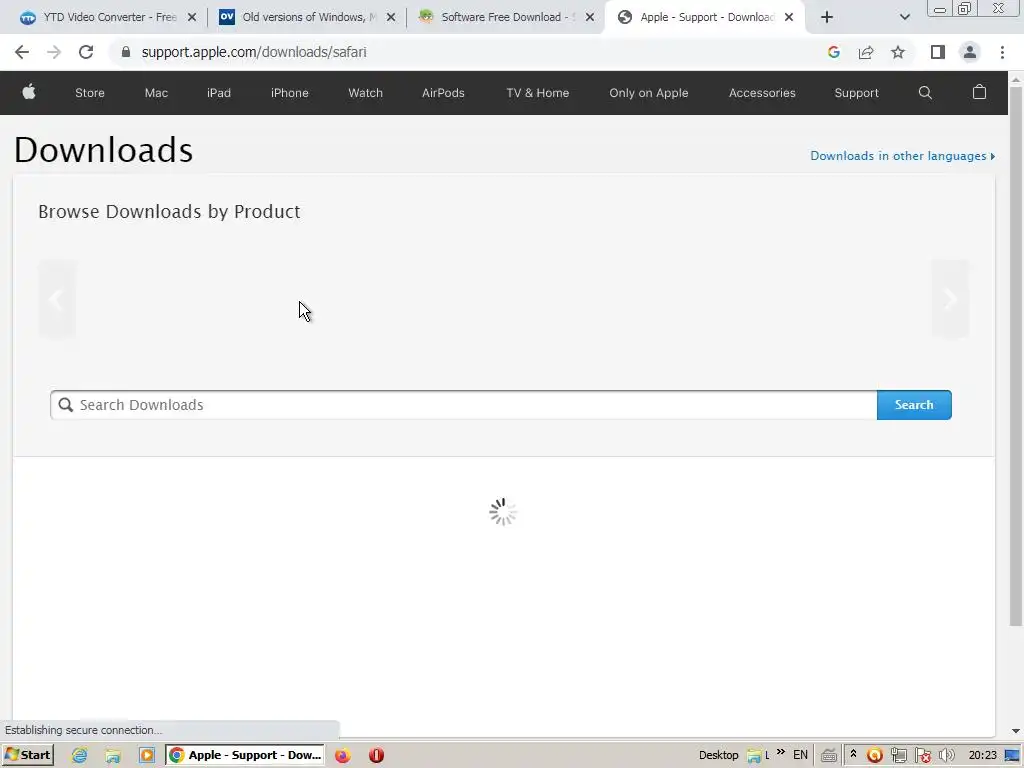Click the browser forward arrow
Image resolution: width=1024 pixels, height=768 pixels.
54,52
